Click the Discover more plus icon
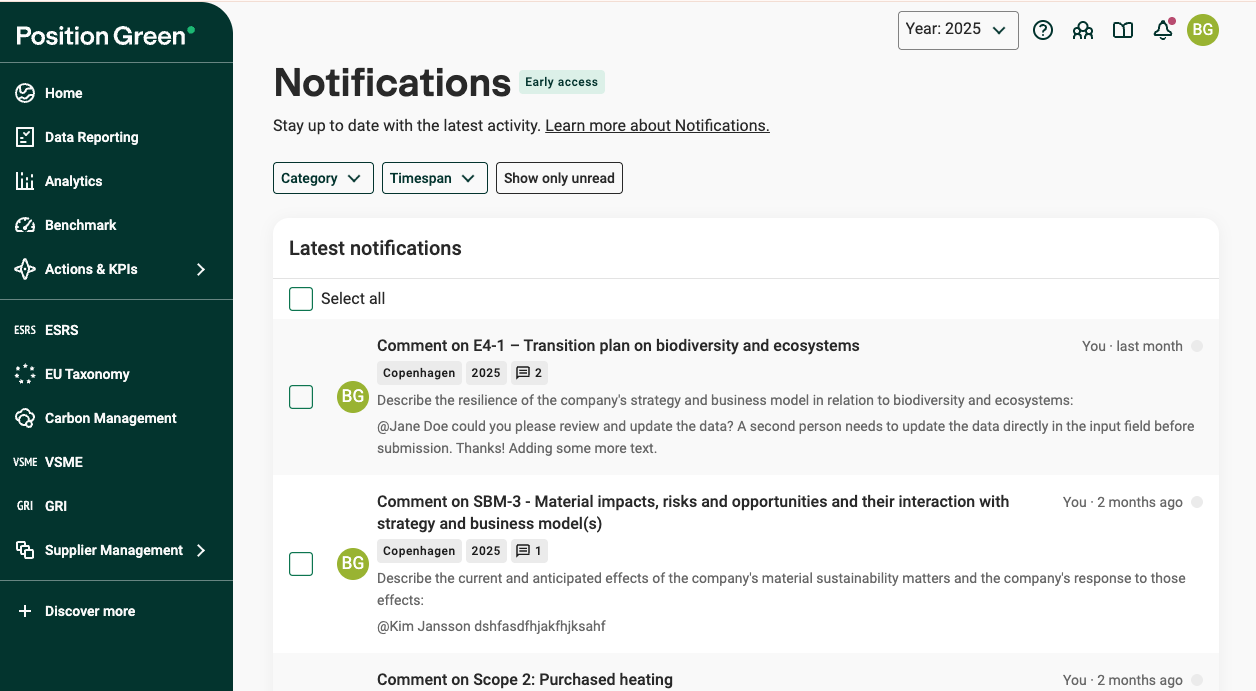1256x691 pixels. click(x=25, y=611)
